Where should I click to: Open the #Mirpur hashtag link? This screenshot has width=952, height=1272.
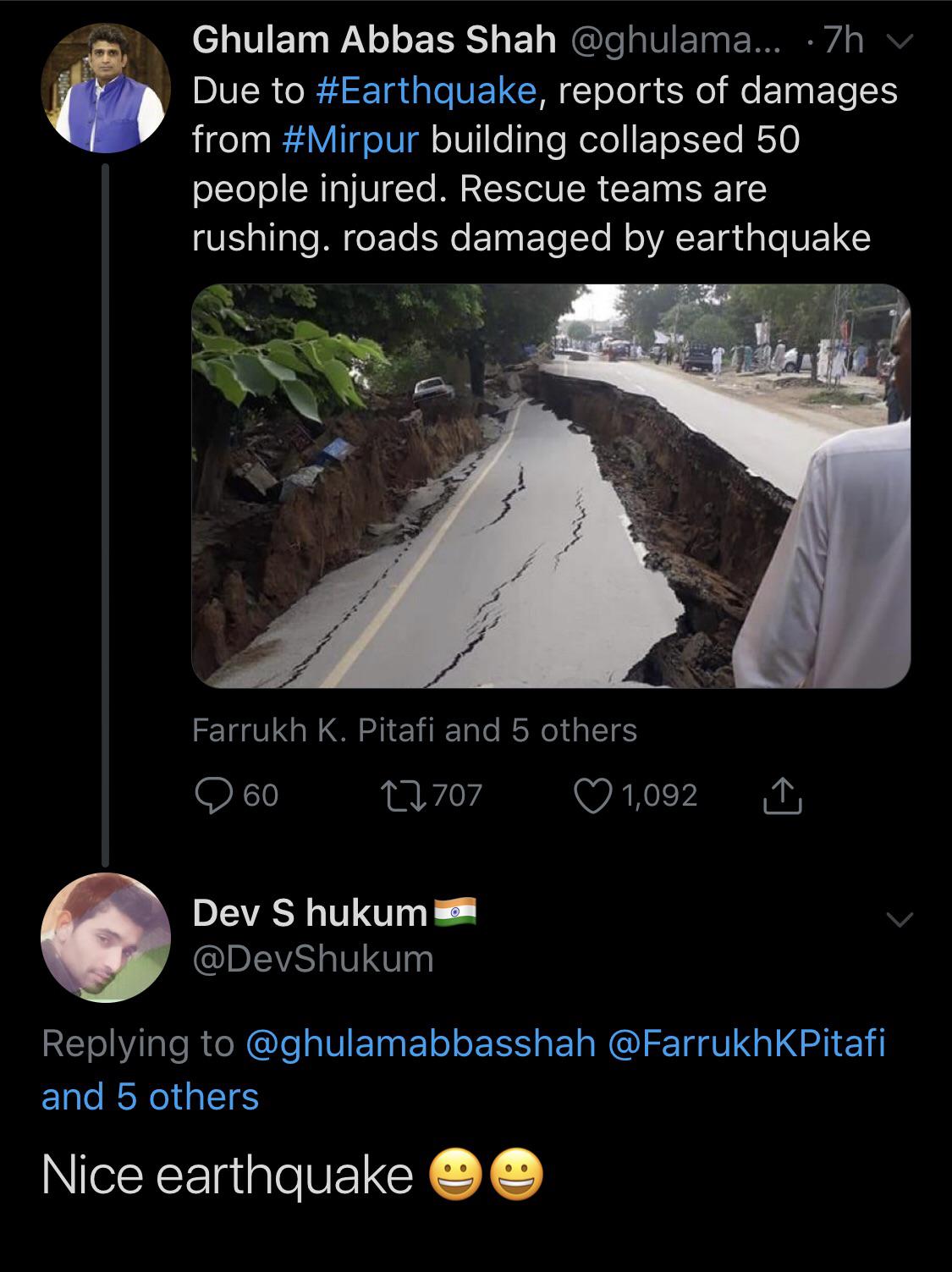point(350,140)
